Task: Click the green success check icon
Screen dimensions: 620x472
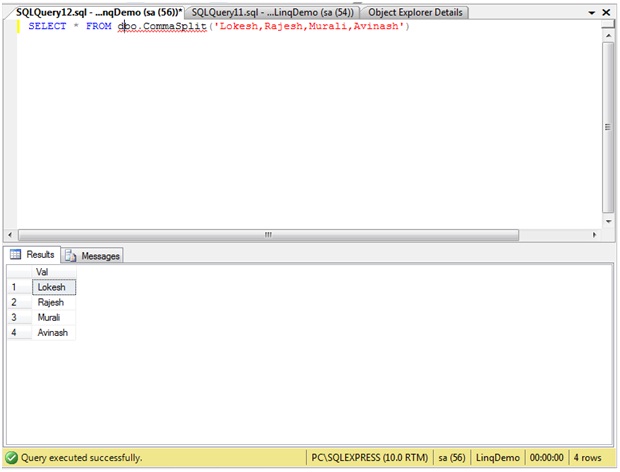Action: click(11, 458)
